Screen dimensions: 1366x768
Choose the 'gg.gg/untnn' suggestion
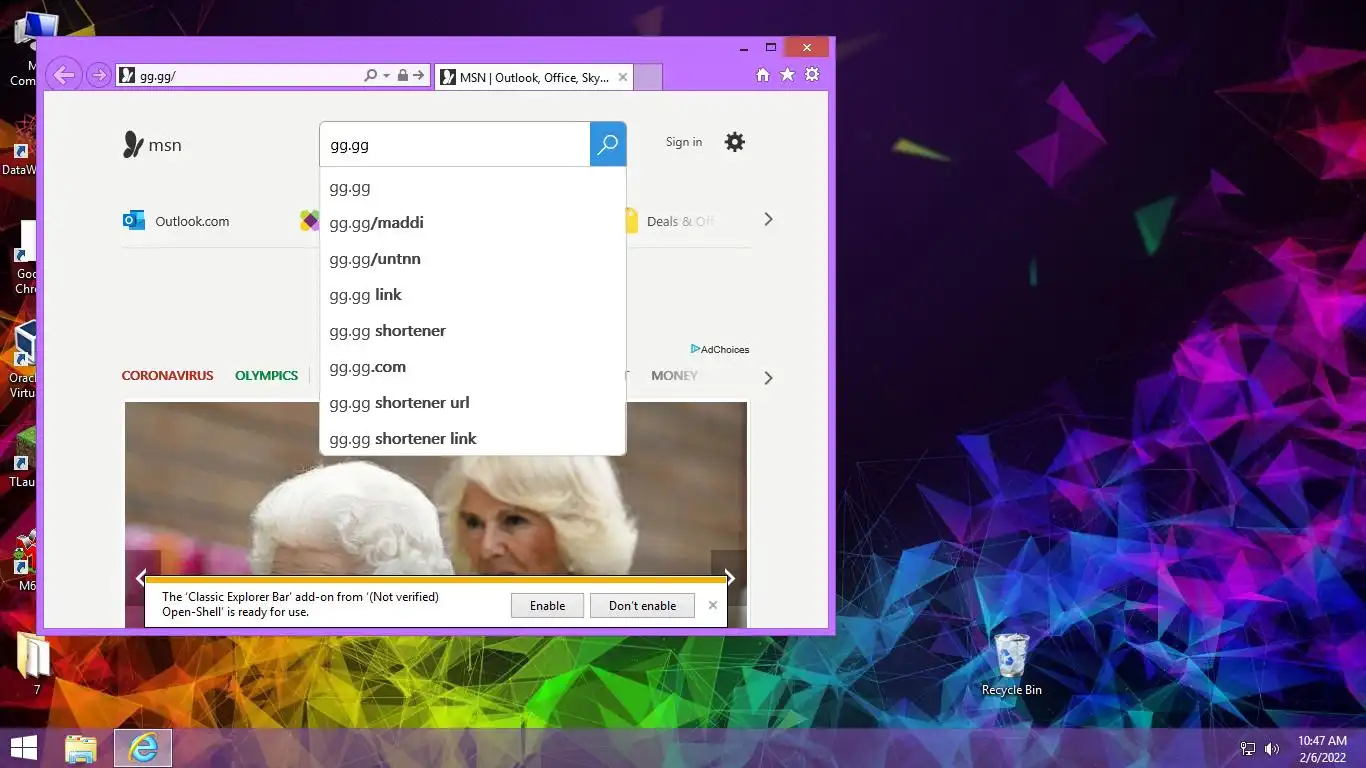coord(472,259)
